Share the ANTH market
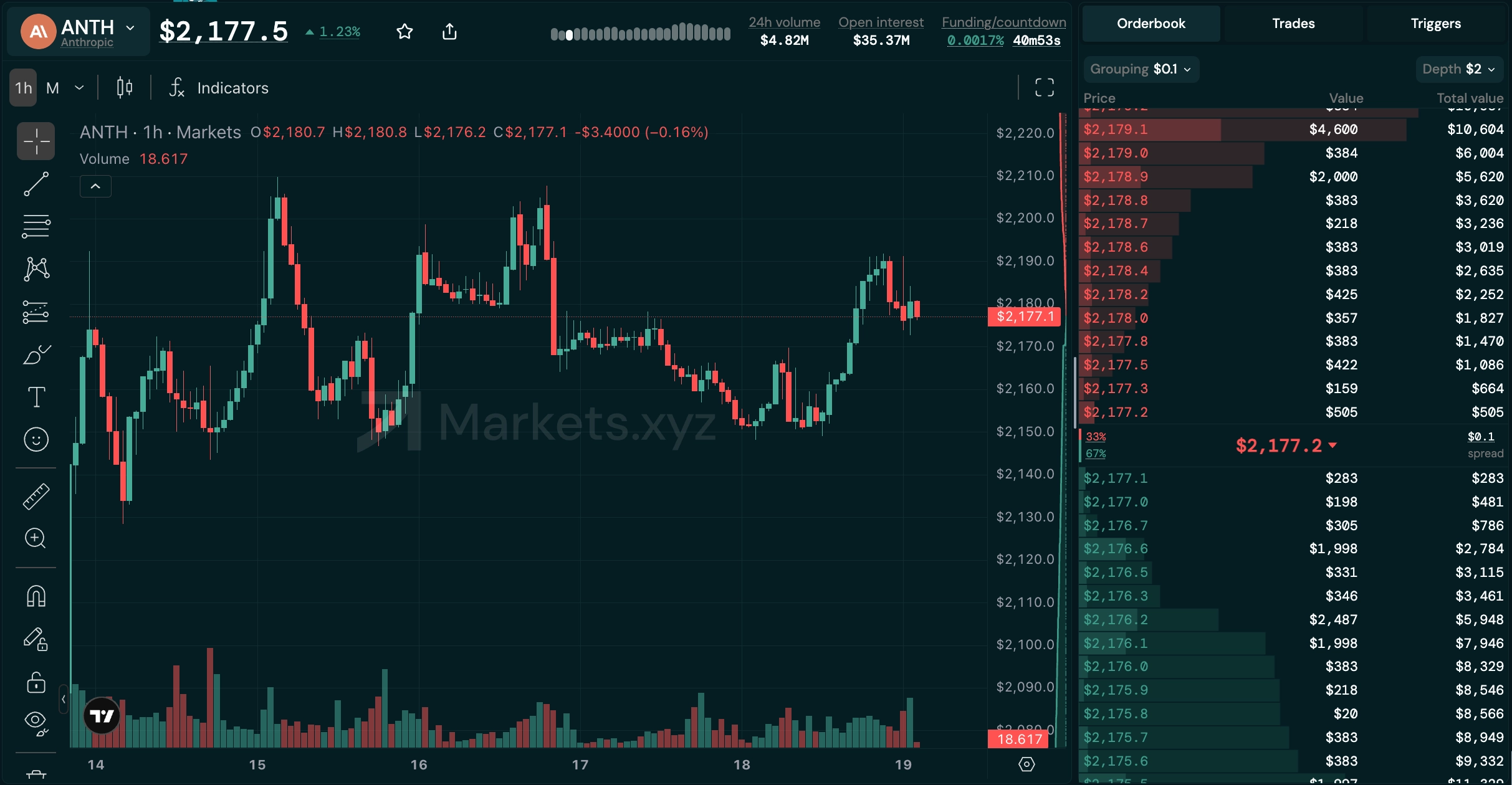The image size is (1512, 785). click(449, 31)
